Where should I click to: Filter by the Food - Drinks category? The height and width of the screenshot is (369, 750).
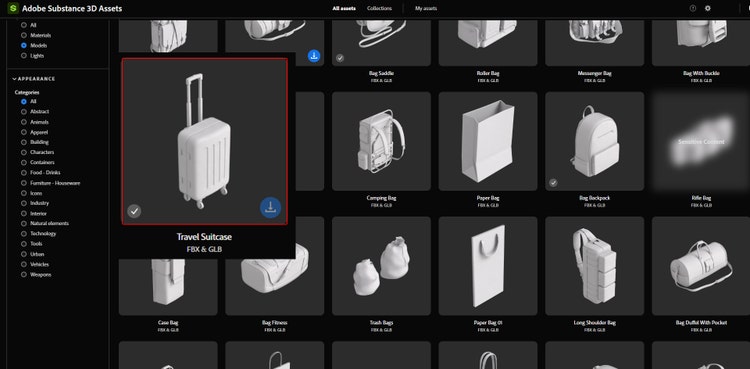(24, 173)
